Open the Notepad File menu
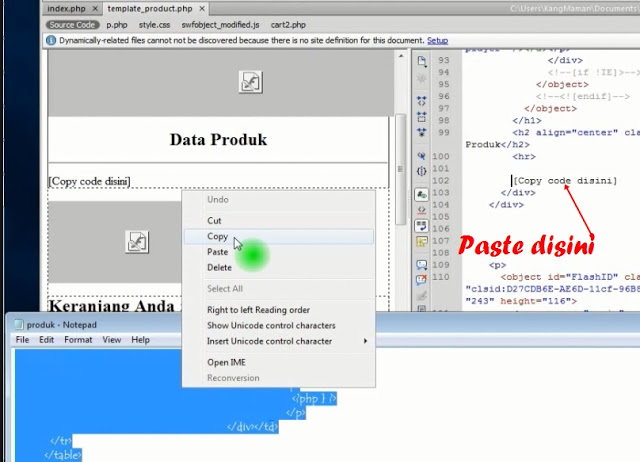This screenshot has height=462, width=640. tap(22, 340)
